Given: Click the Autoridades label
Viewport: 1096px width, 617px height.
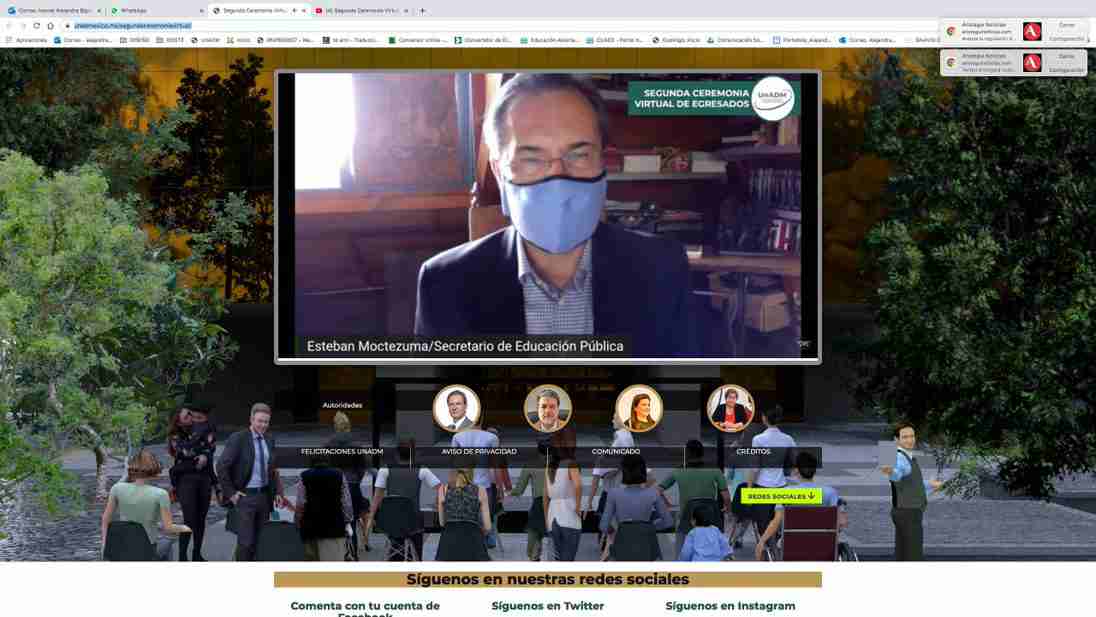Looking at the screenshot, I should pyautogui.click(x=342, y=405).
